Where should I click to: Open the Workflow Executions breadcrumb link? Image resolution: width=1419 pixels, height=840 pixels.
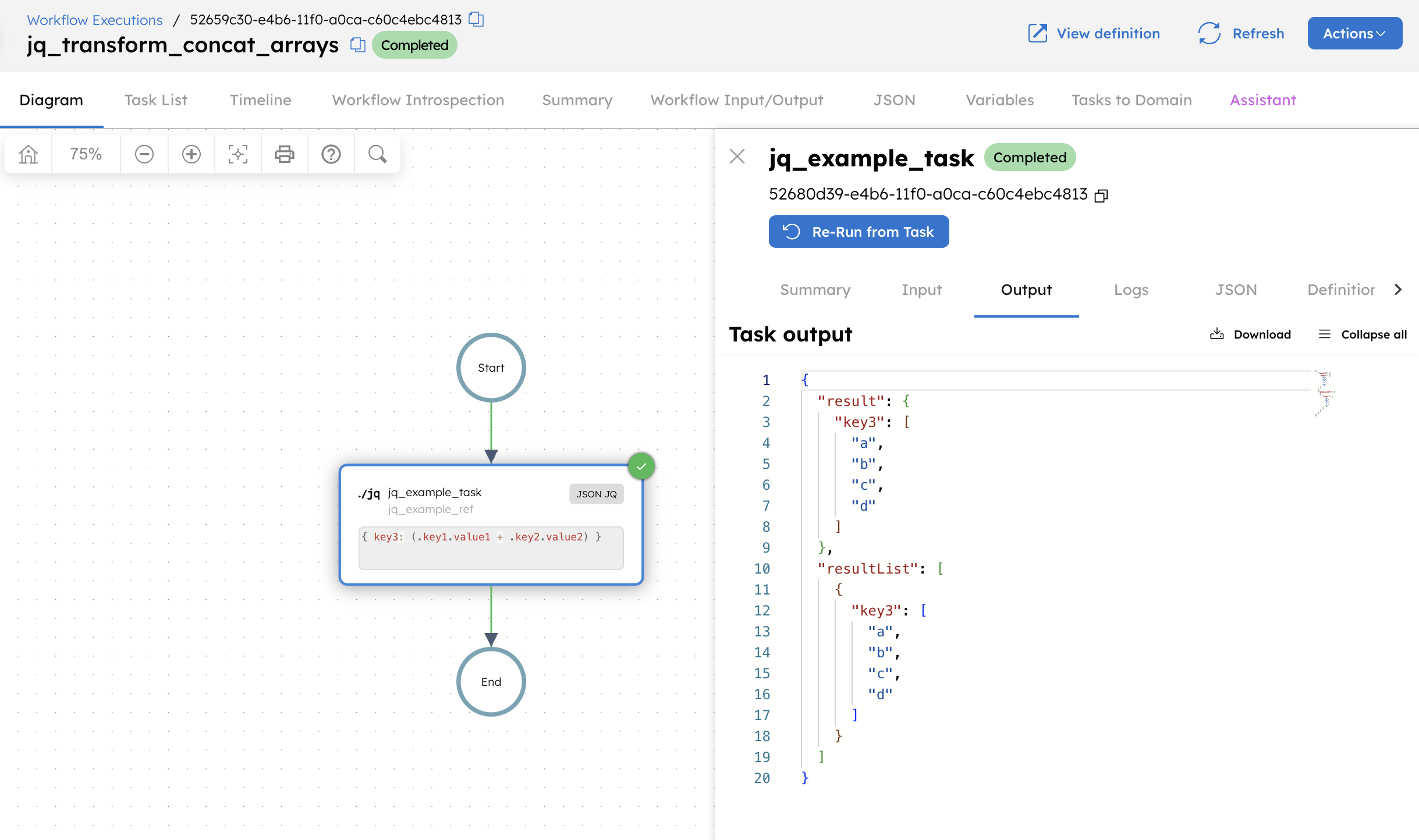(94, 19)
